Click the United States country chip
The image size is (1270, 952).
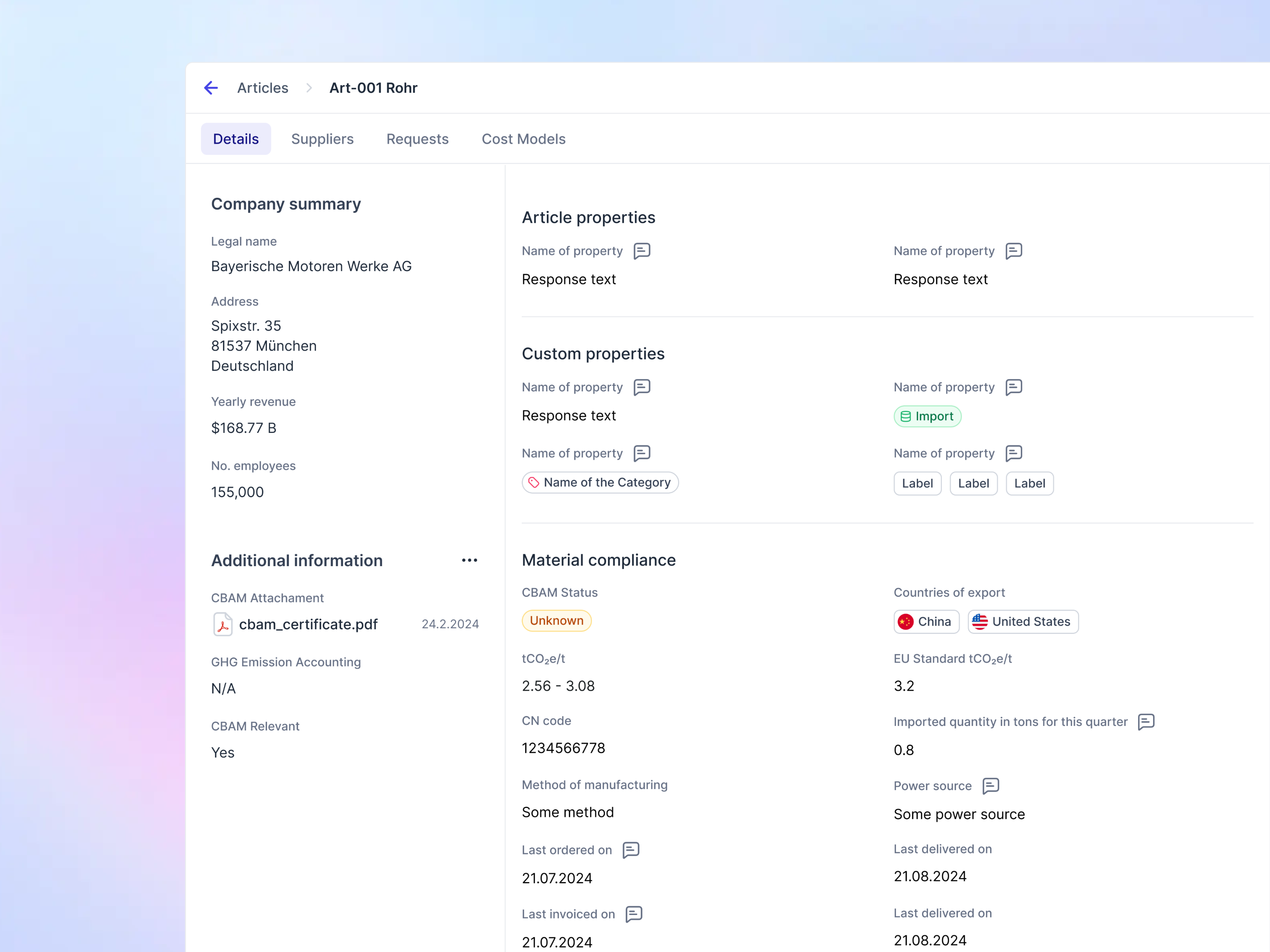tap(1023, 621)
